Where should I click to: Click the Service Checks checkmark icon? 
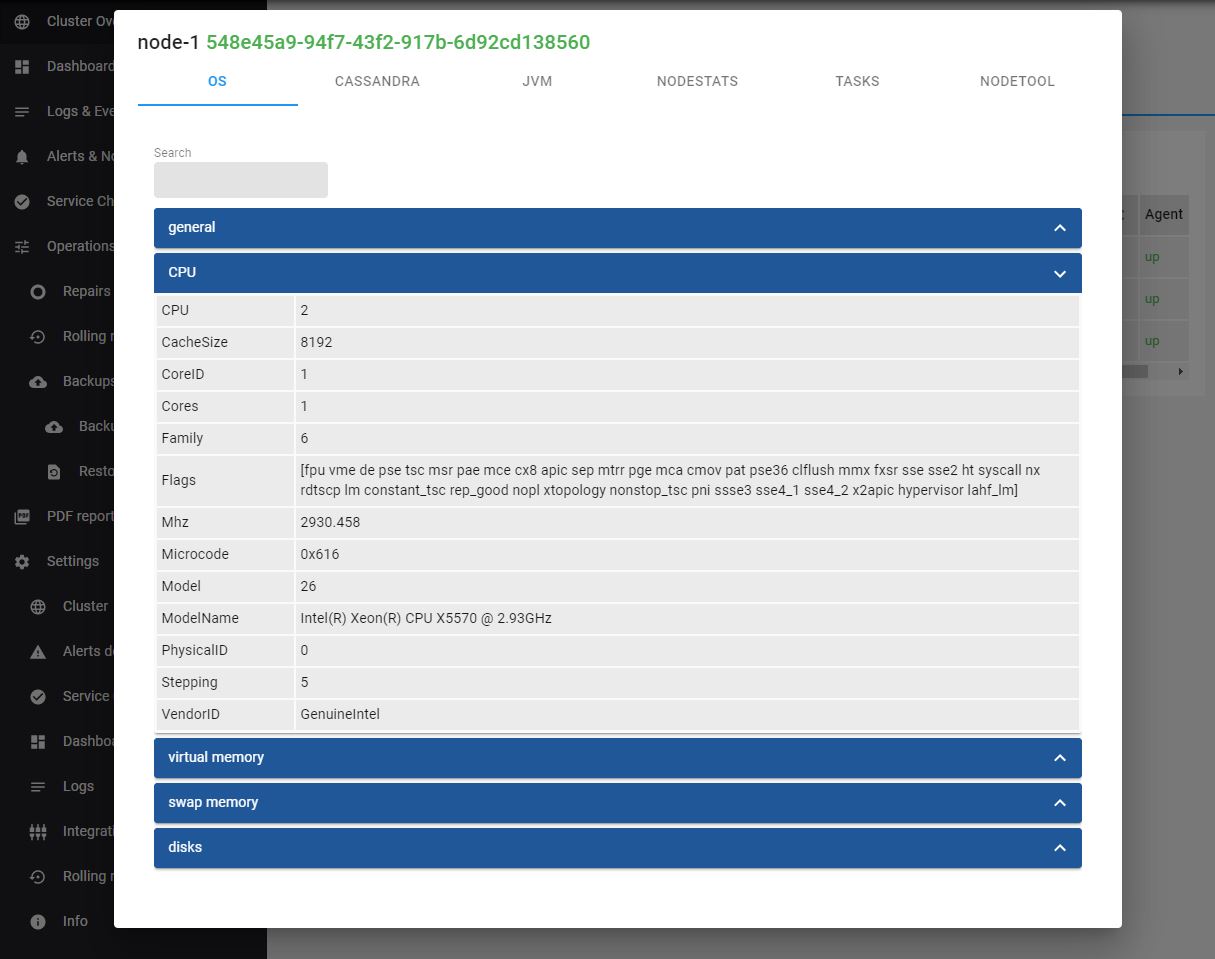click(22, 202)
